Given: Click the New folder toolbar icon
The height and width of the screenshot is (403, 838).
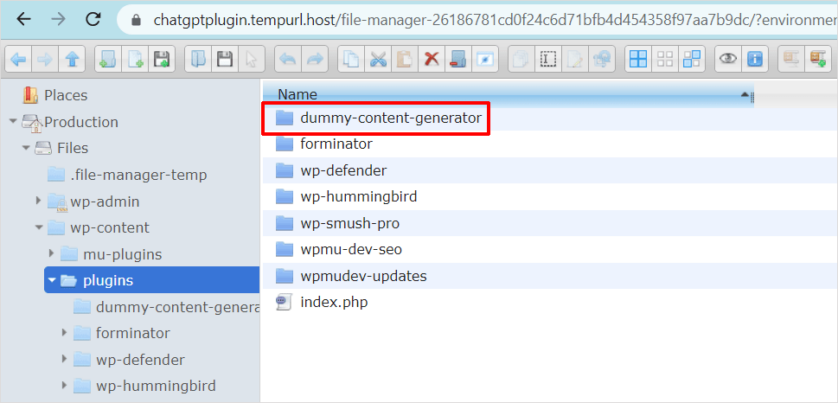Looking at the screenshot, I should click(x=108, y=59).
